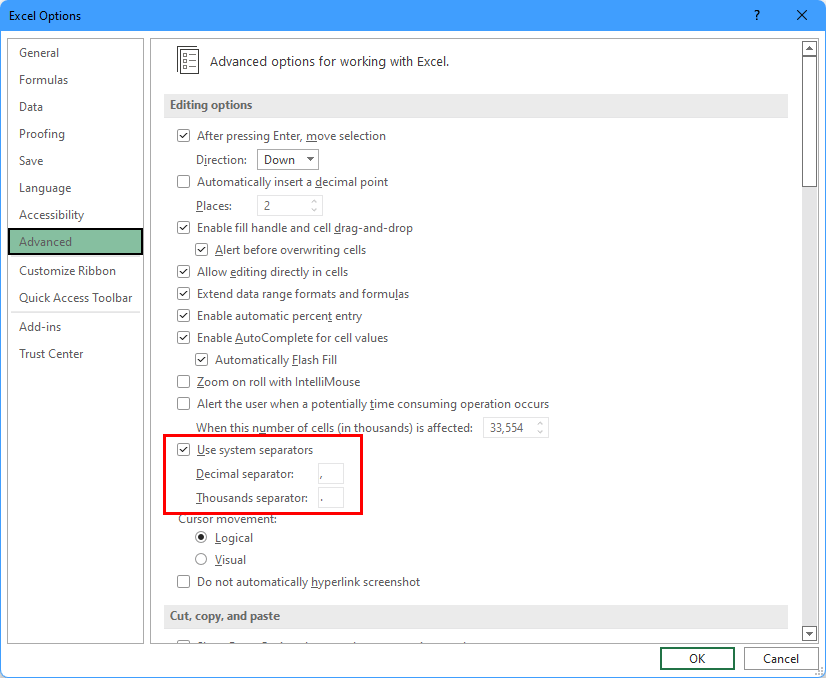
Task: Open the General options category
Action: tap(75, 53)
